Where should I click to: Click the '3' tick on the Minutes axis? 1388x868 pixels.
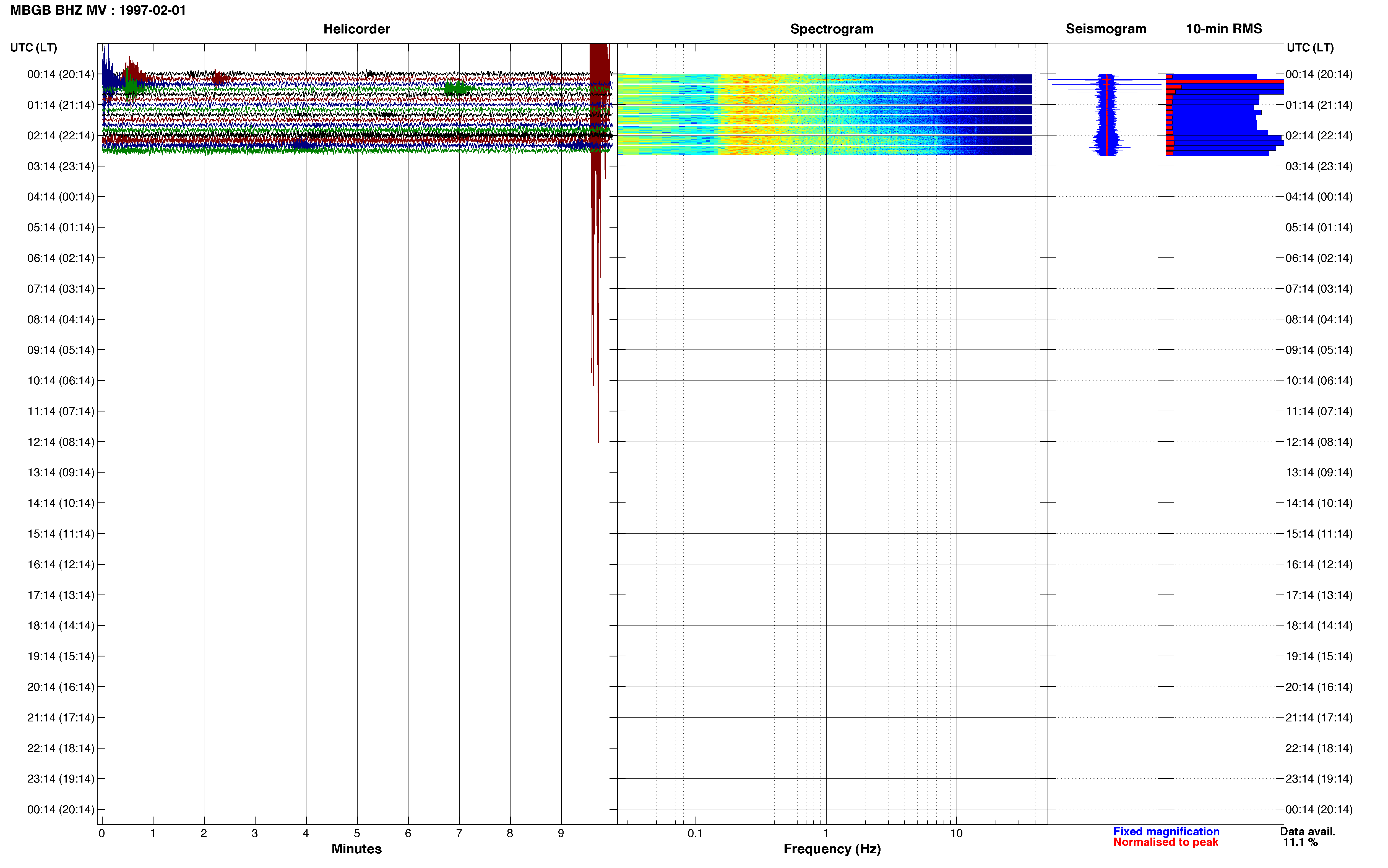click(255, 833)
